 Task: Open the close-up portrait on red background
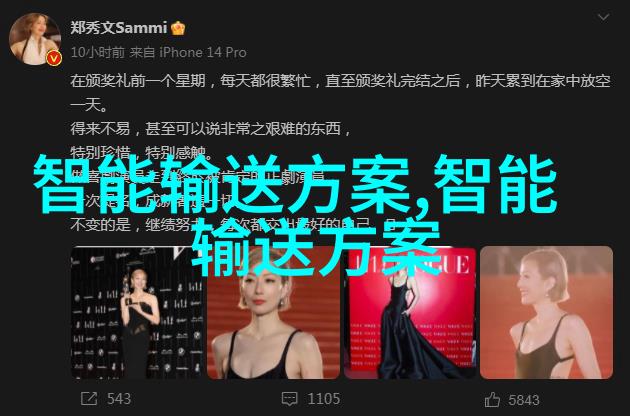(273, 312)
